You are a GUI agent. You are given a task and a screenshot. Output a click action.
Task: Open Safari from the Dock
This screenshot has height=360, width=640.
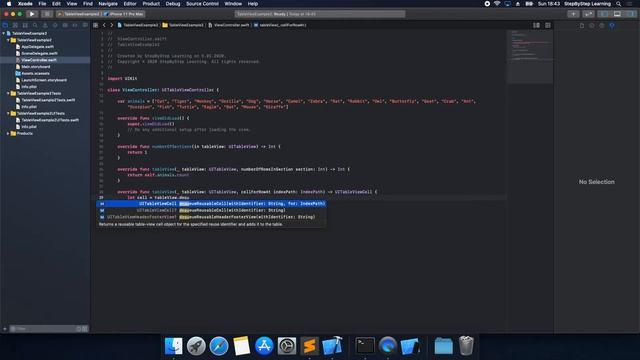[x=219, y=346]
